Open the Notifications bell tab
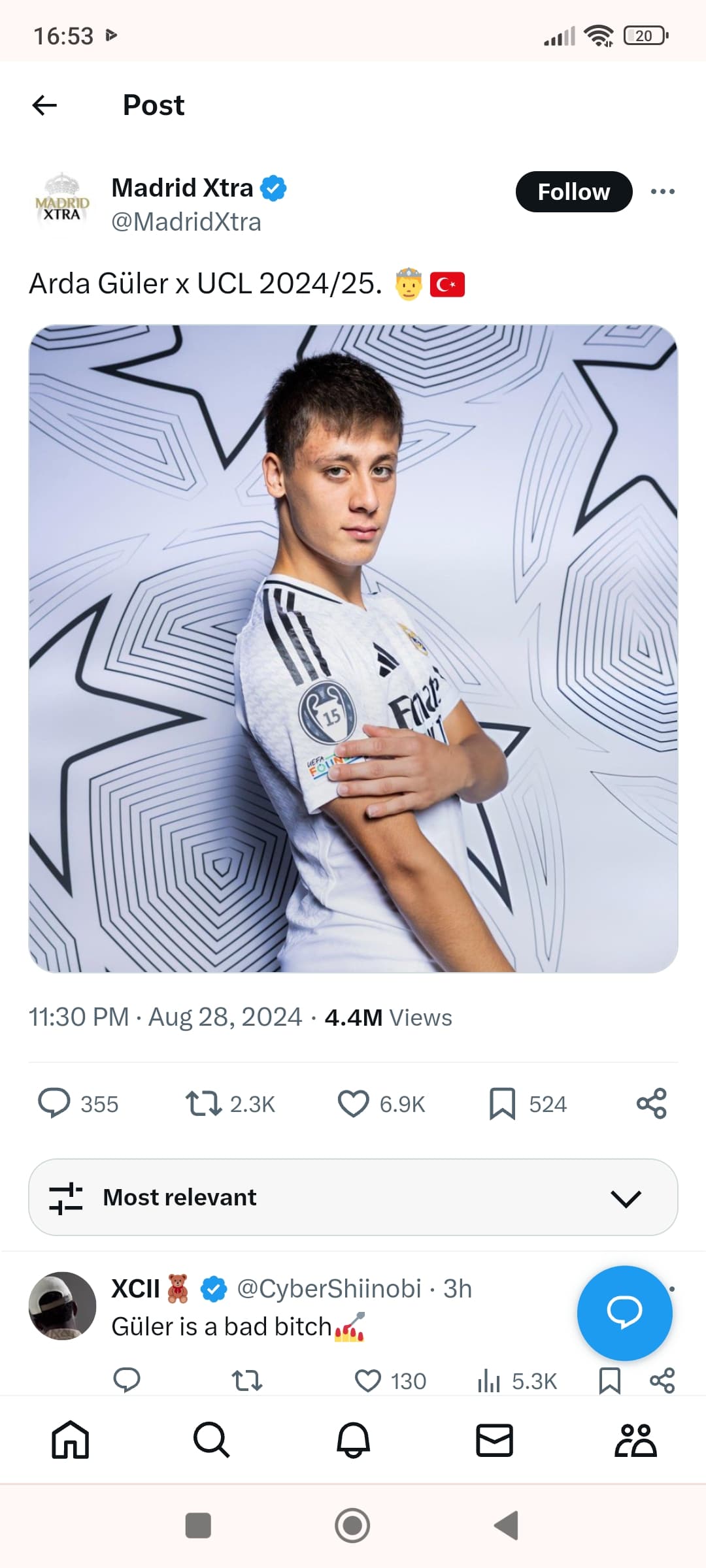 tap(353, 1440)
